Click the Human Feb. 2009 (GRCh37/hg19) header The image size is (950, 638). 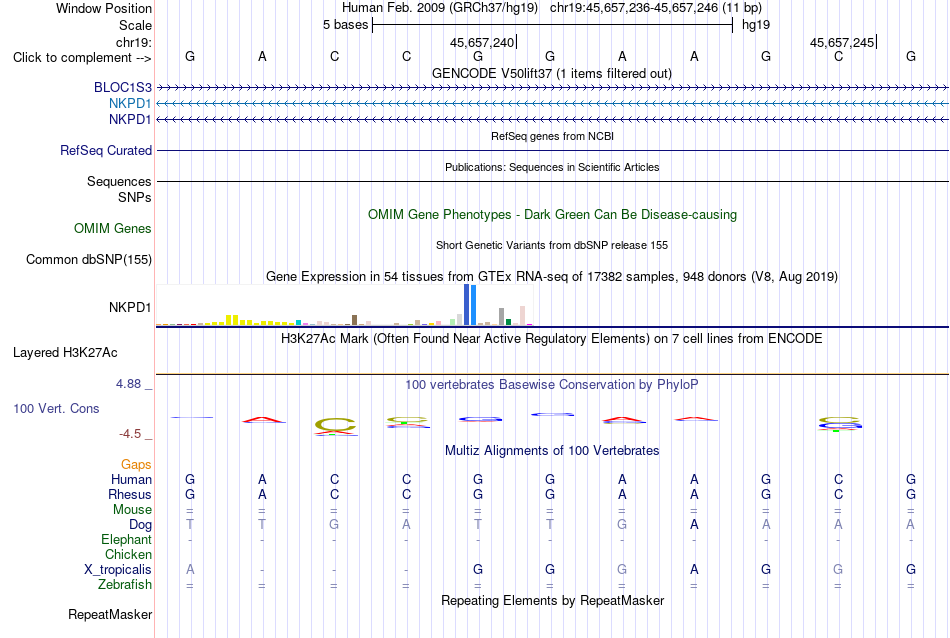pyautogui.click(x=439, y=8)
